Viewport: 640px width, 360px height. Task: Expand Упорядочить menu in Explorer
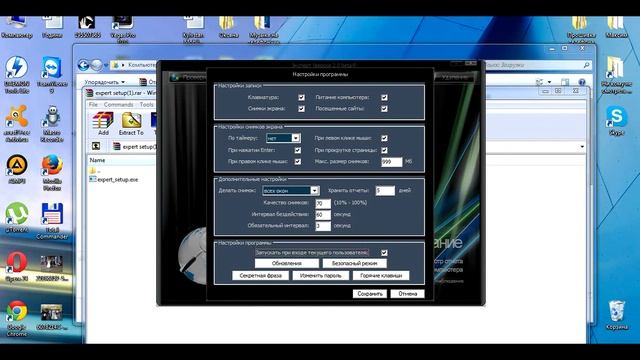pos(104,82)
